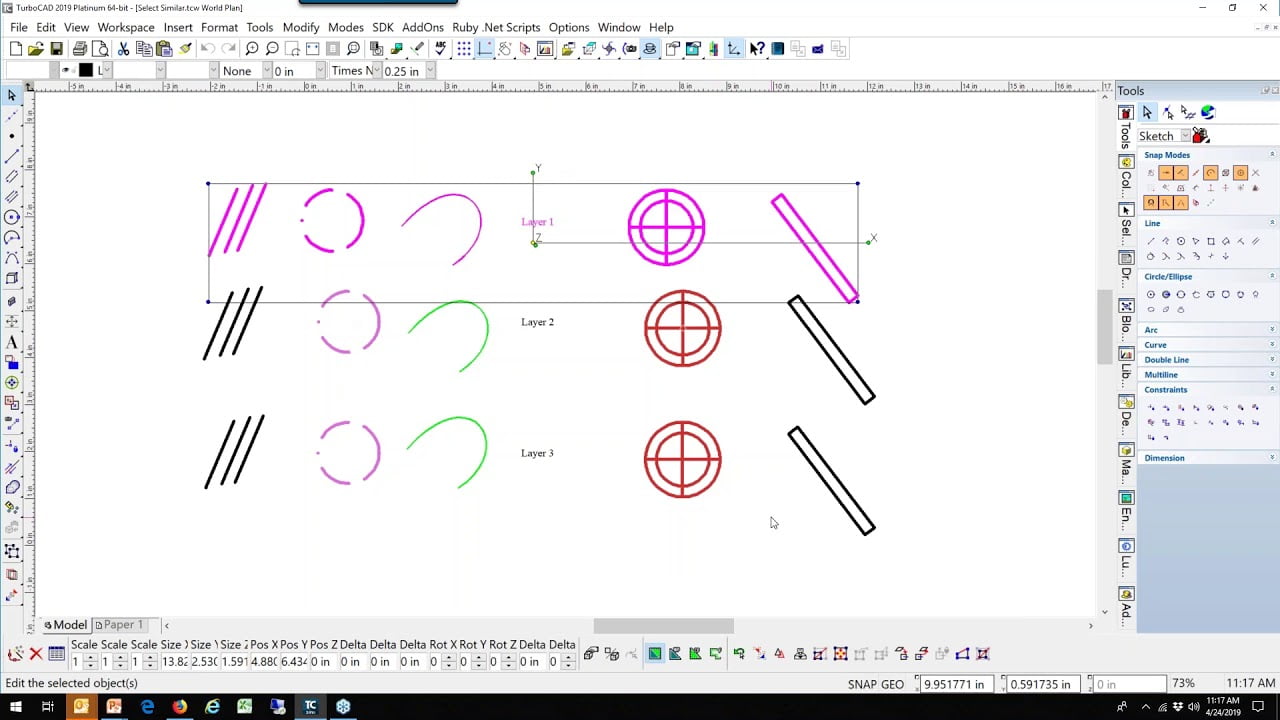
Task: Click the vertical scrollbar thumb of the drawing area
Action: point(1105,326)
